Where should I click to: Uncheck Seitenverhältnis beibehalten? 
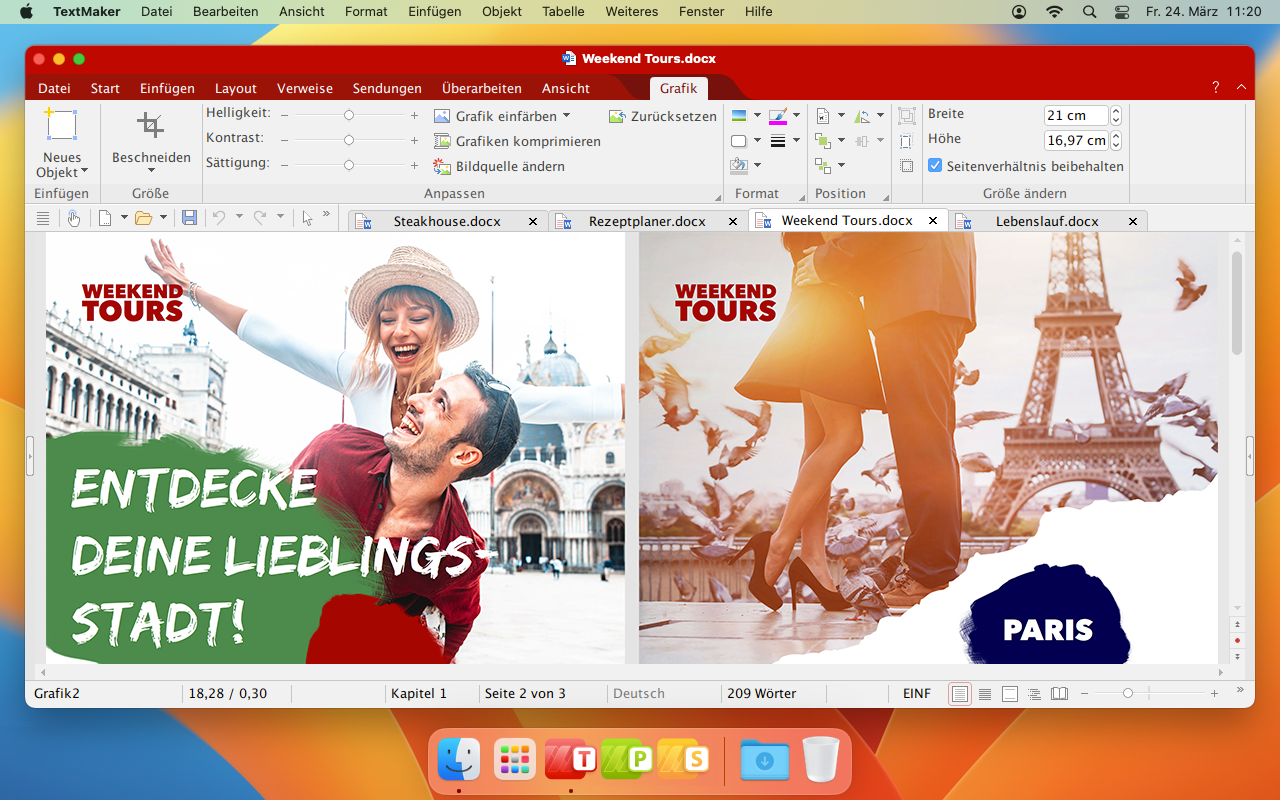click(x=935, y=166)
